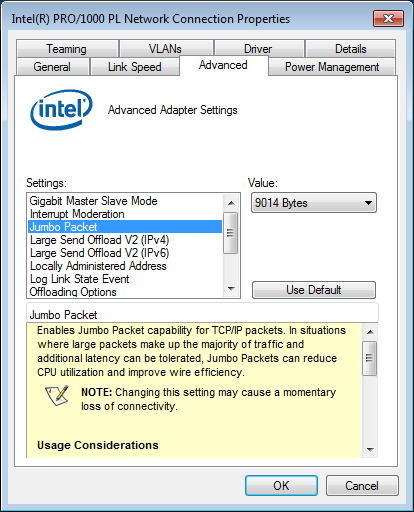Select Locally Administered Address setting
The width and height of the screenshot is (414, 512).
click(x=125, y=266)
